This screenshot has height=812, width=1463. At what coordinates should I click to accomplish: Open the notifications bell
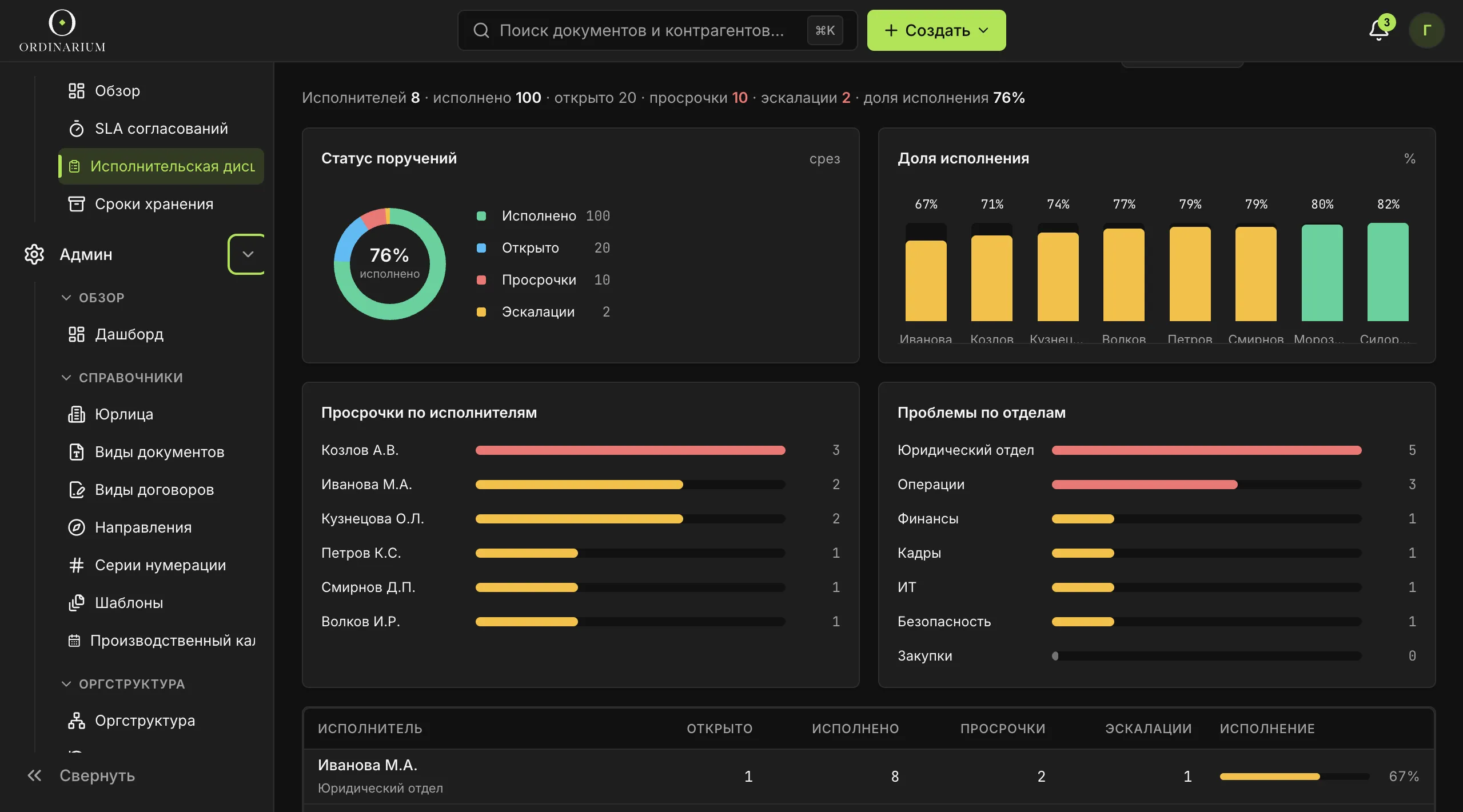tap(1378, 30)
